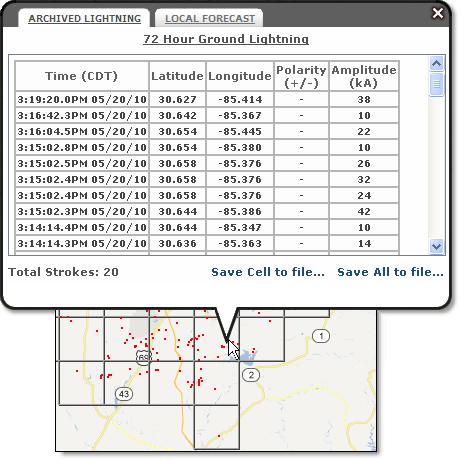Click the Polarity column header

click(x=301, y=76)
